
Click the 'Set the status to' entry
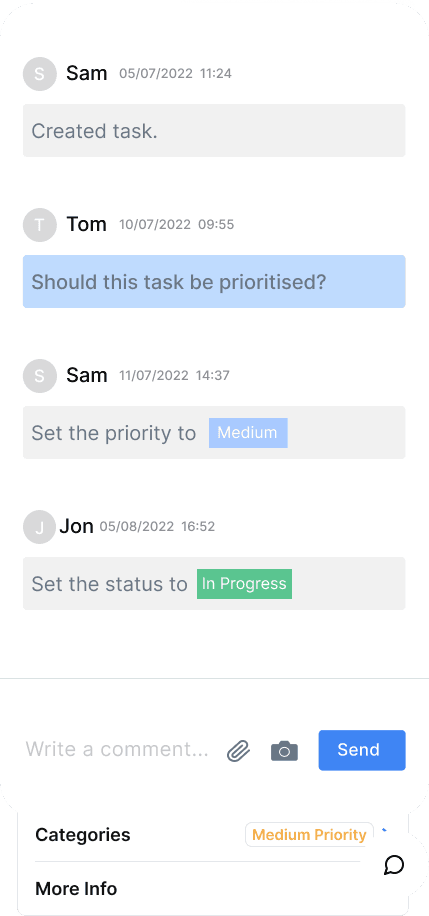pos(214,584)
